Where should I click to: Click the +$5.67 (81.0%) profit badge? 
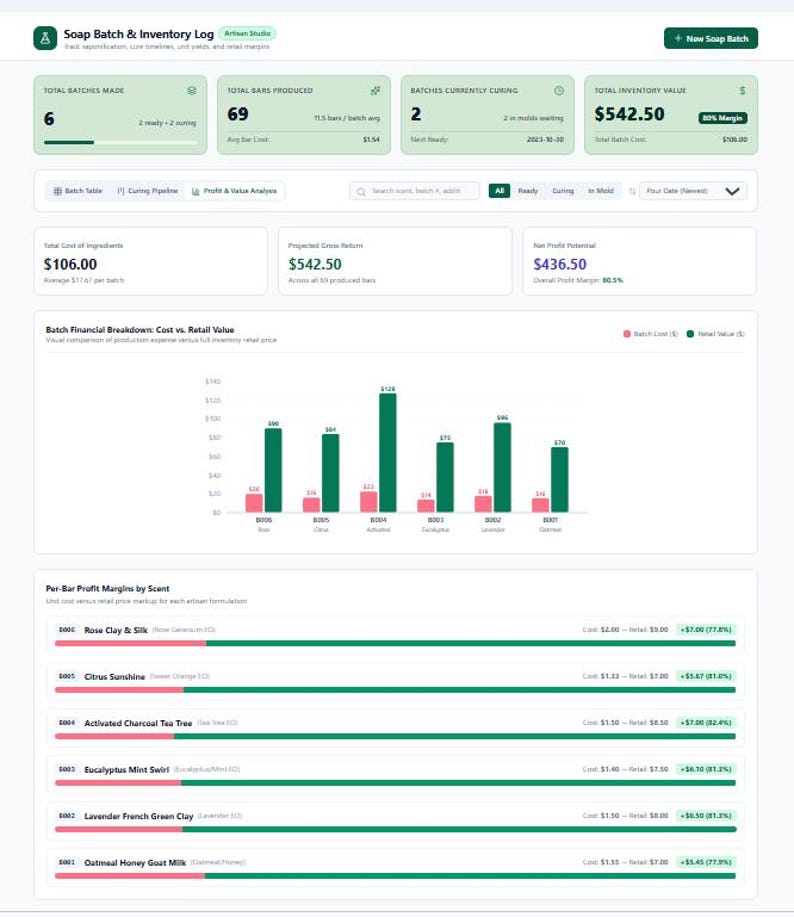point(706,676)
